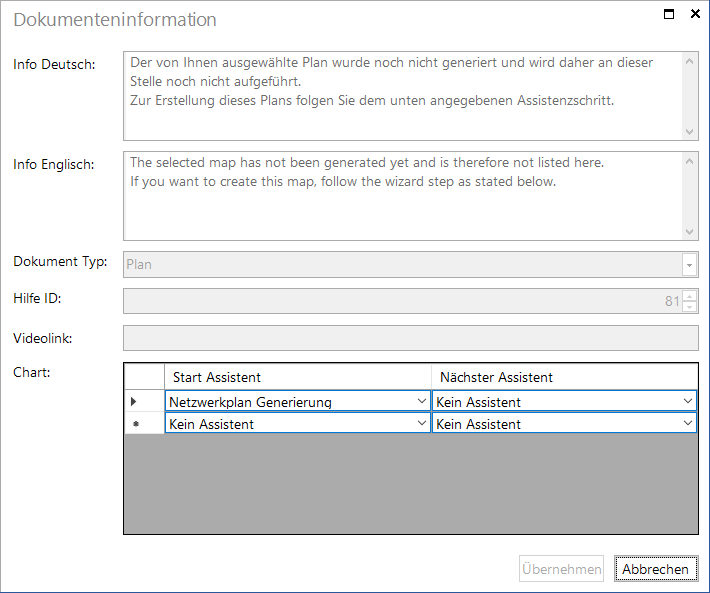Viewport: 710px width, 593px height.
Task: Click the Übernehmen button
Action: pos(561,569)
